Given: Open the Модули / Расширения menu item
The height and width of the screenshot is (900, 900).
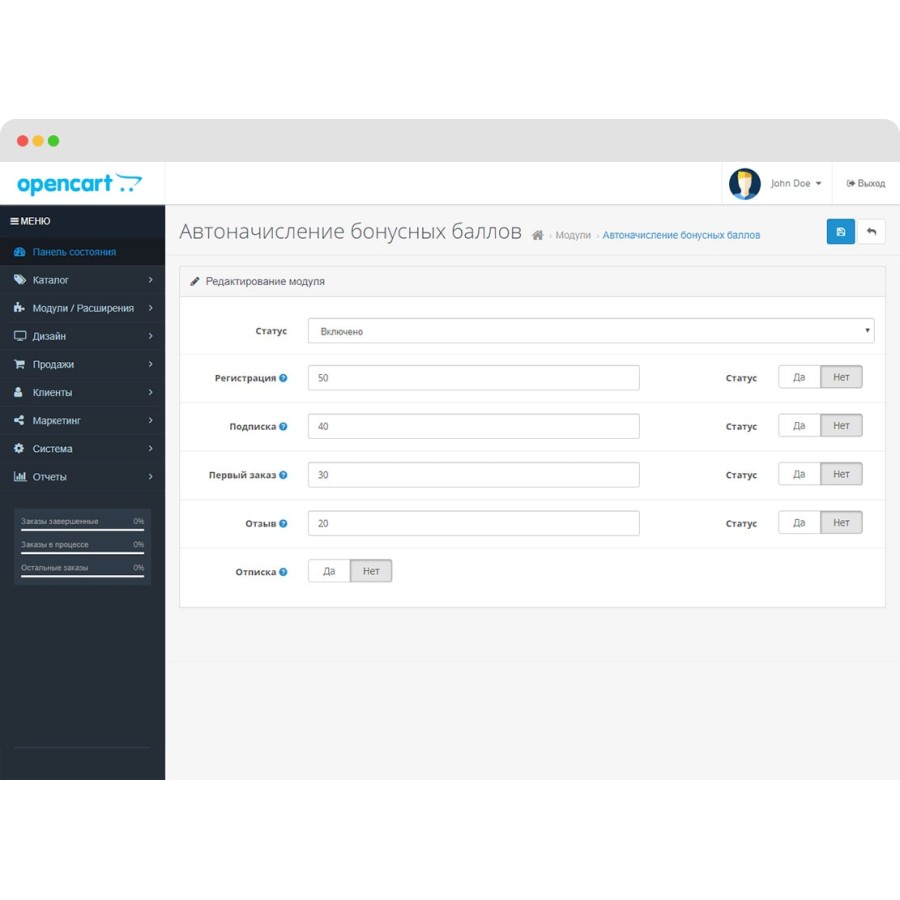Looking at the screenshot, I should coord(83,308).
